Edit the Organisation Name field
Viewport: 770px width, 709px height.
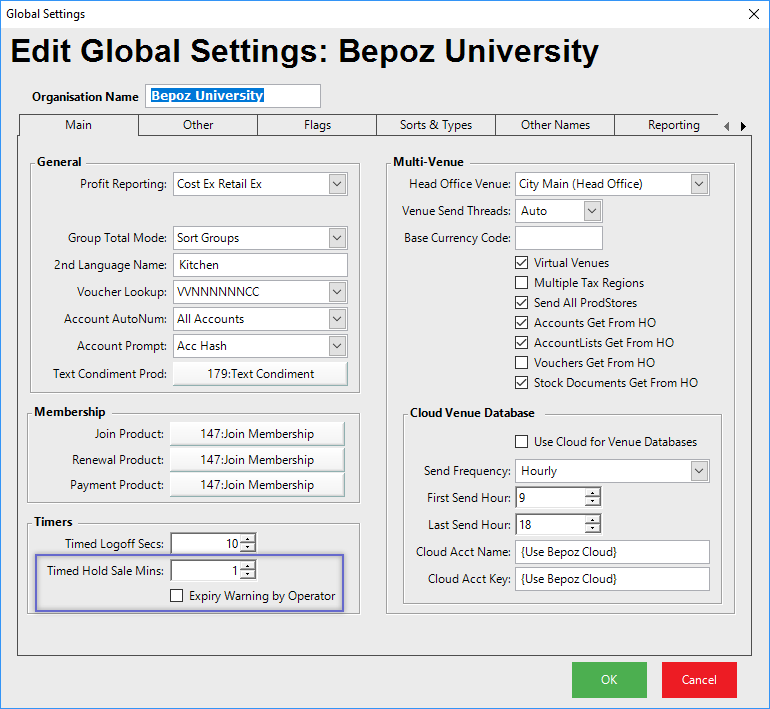click(x=233, y=96)
